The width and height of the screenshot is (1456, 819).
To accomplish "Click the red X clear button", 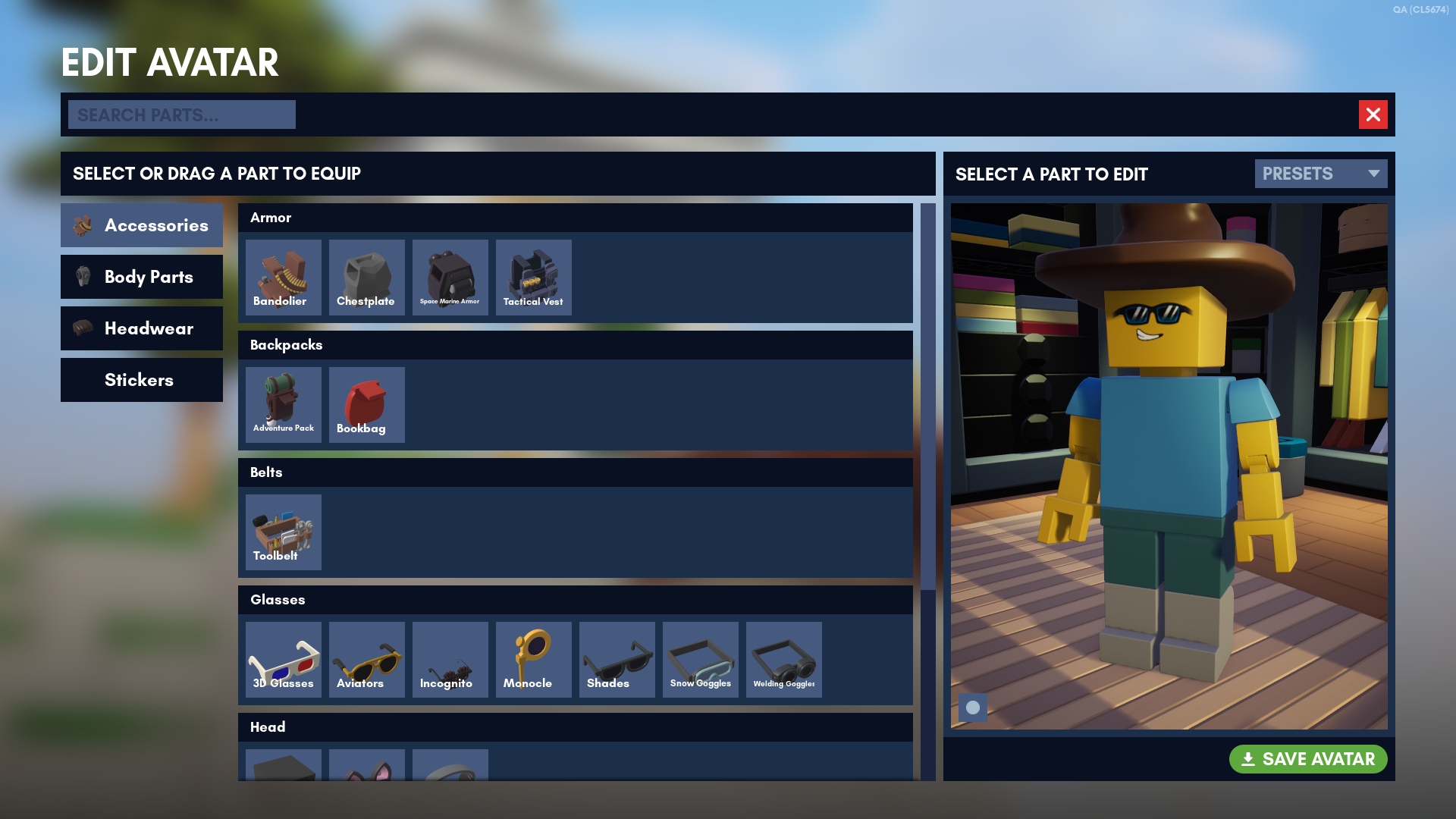I will 1373,113.
